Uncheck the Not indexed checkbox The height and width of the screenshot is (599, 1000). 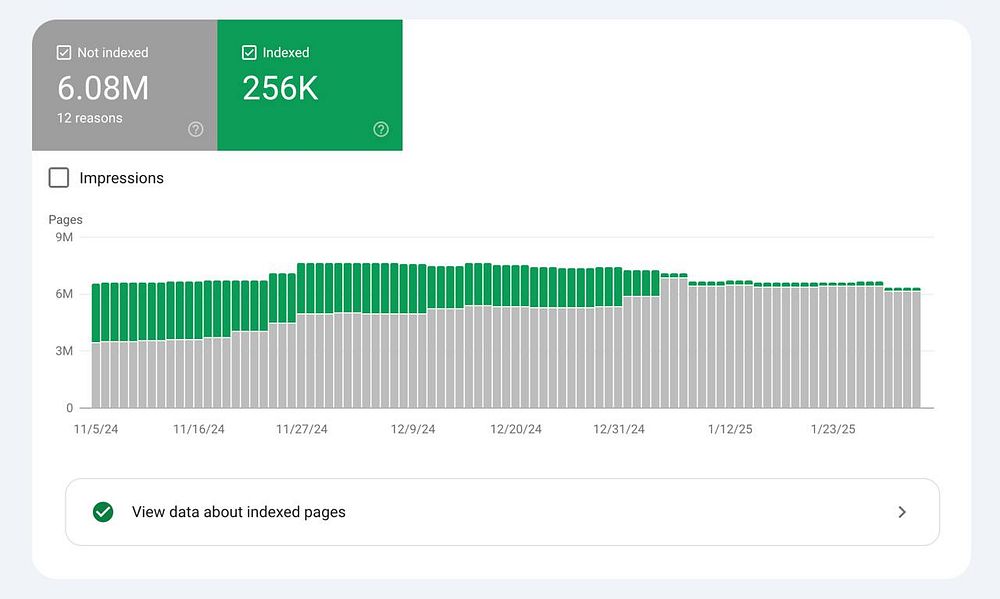65,53
